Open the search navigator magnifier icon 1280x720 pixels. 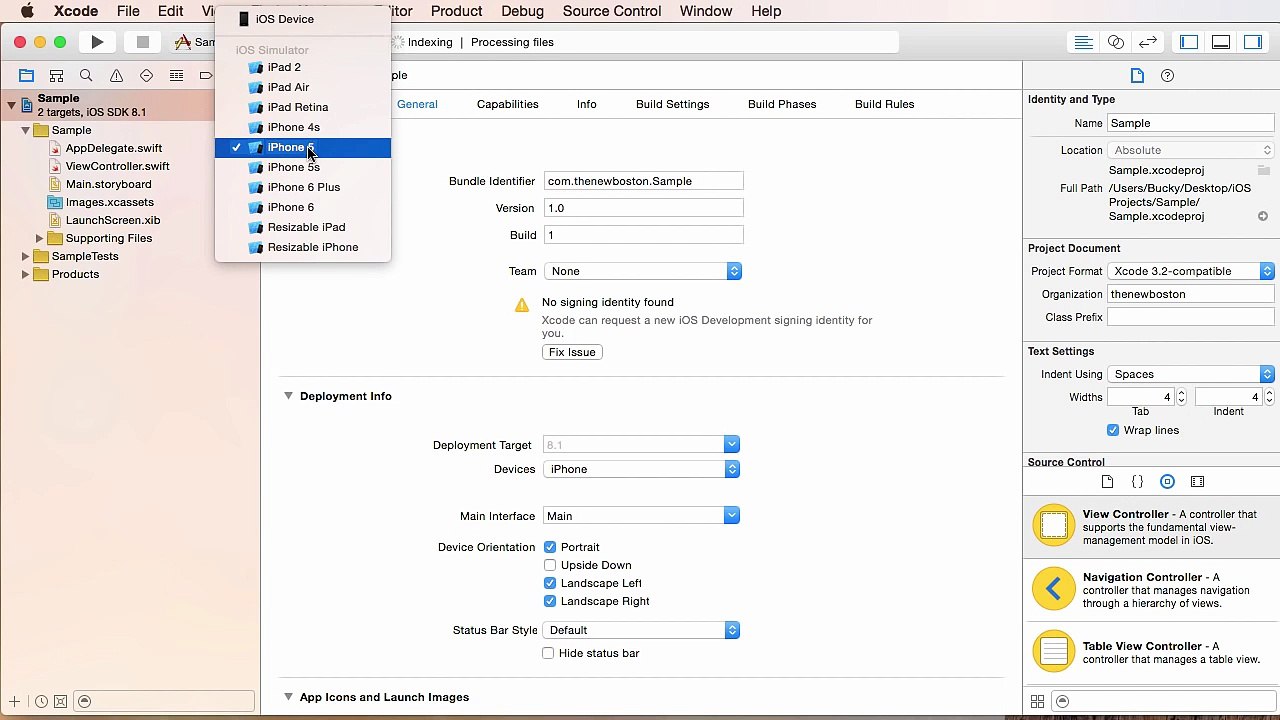86,76
